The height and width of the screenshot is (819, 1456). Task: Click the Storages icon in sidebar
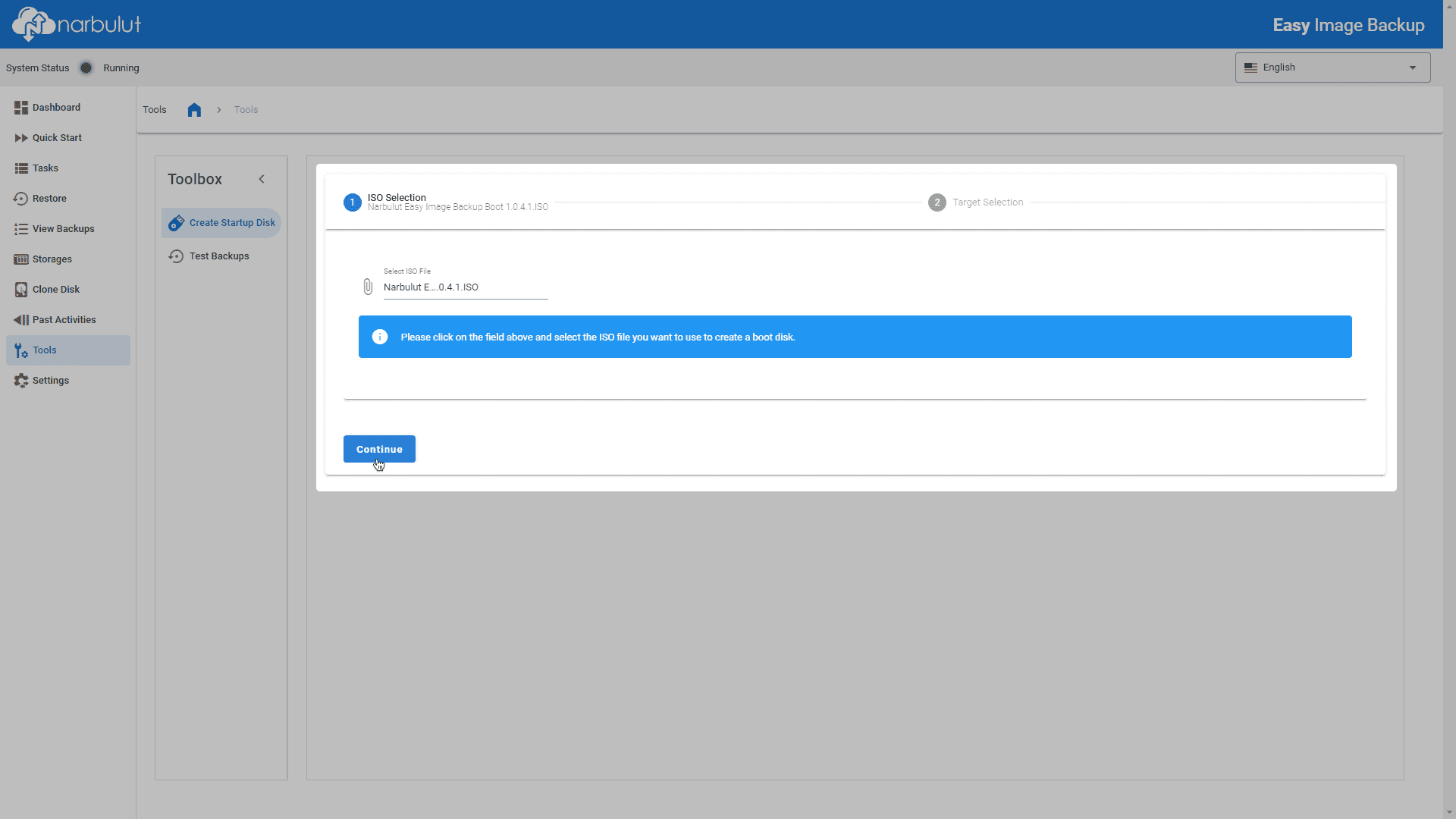[x=21, y=259]
